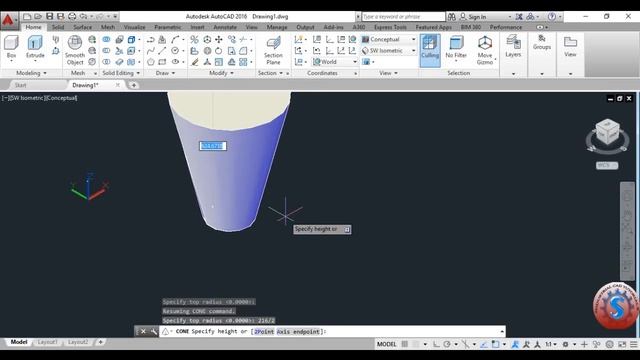640x360 pixels.
Task: Toggle the Culling selection button
Action: [430, 50]
